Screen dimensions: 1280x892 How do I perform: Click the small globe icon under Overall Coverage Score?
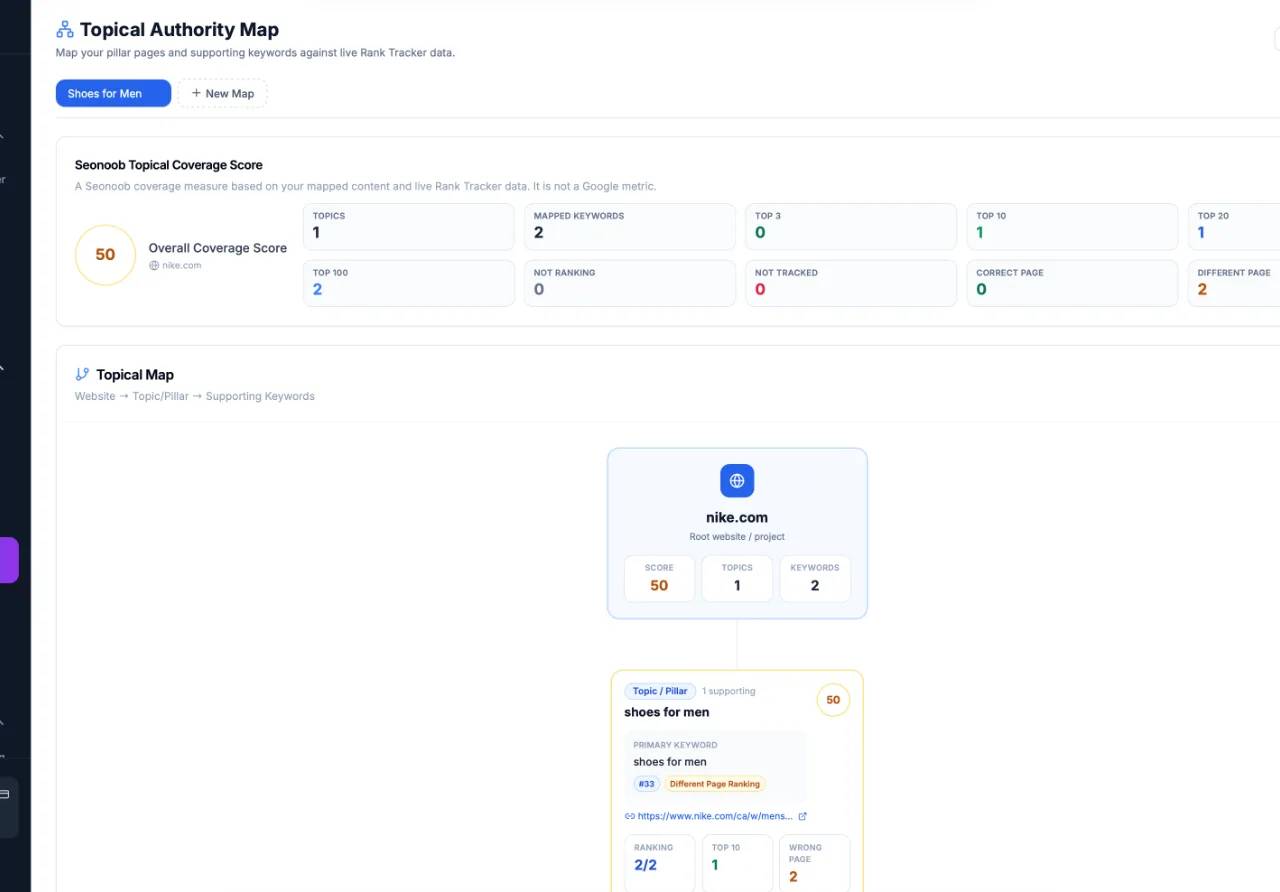tap(154, 265)
